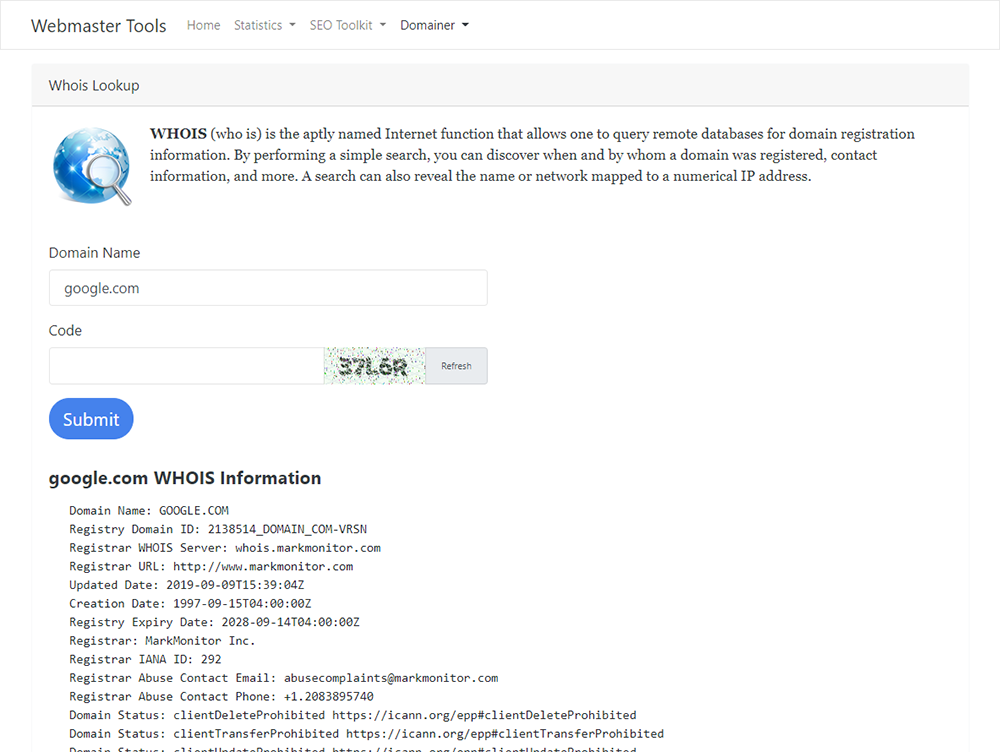Select the Domain Name: GOOGLE.COM line
The width and height of the screenshot is (1000, 752).
(149, 510)
